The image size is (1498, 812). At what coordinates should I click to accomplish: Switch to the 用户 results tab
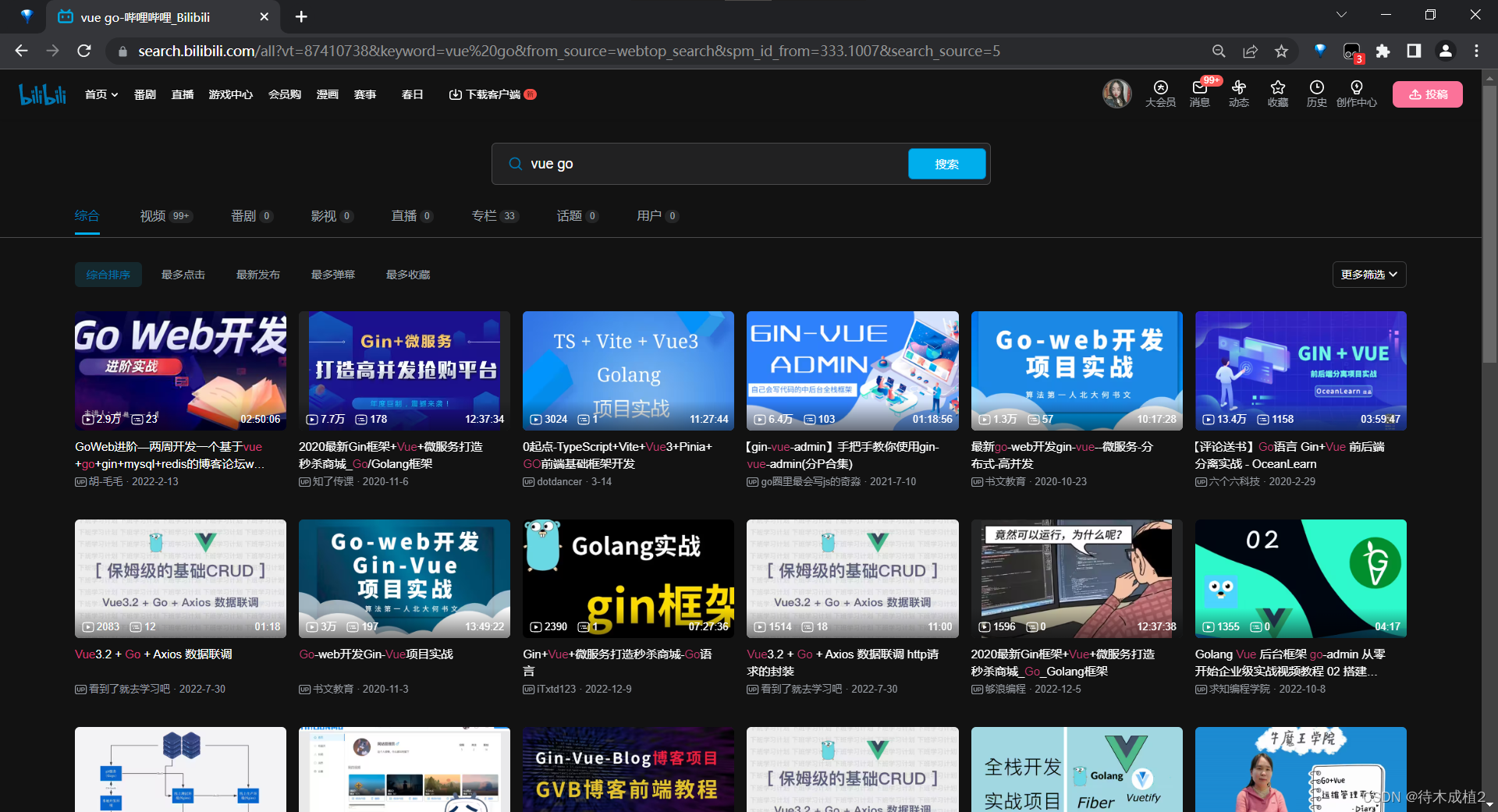[658, 216]
